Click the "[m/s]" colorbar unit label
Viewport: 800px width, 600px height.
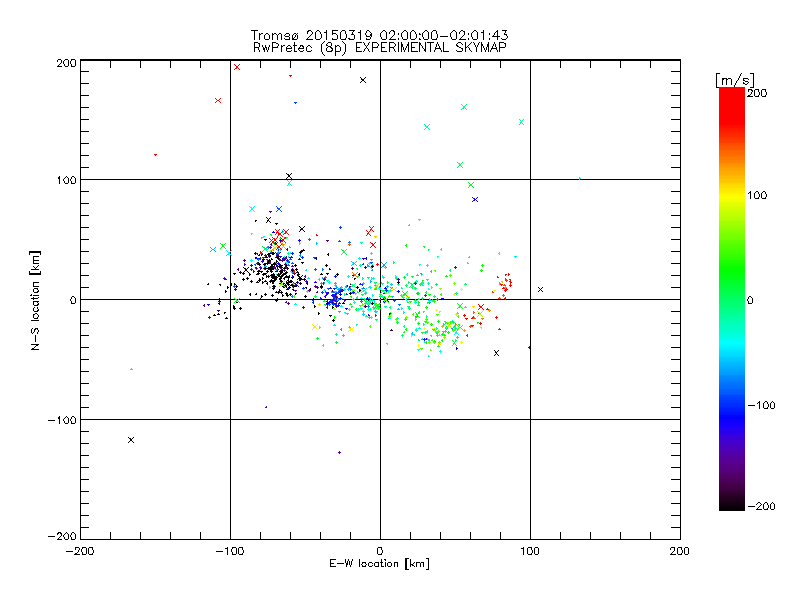point(735,80)
